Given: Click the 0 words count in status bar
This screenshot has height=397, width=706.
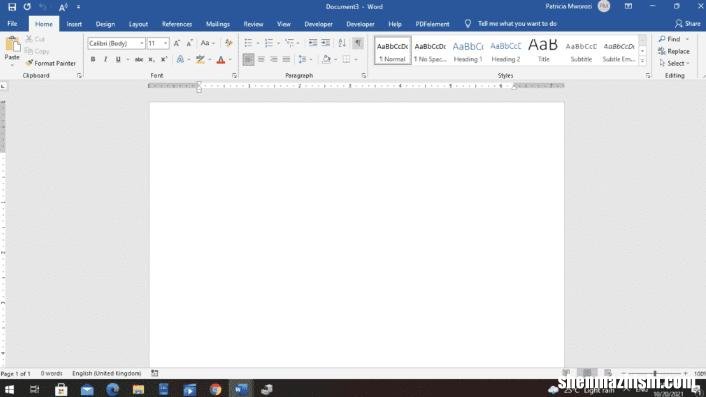Looking at the screenshot, I should click(51, 374).
